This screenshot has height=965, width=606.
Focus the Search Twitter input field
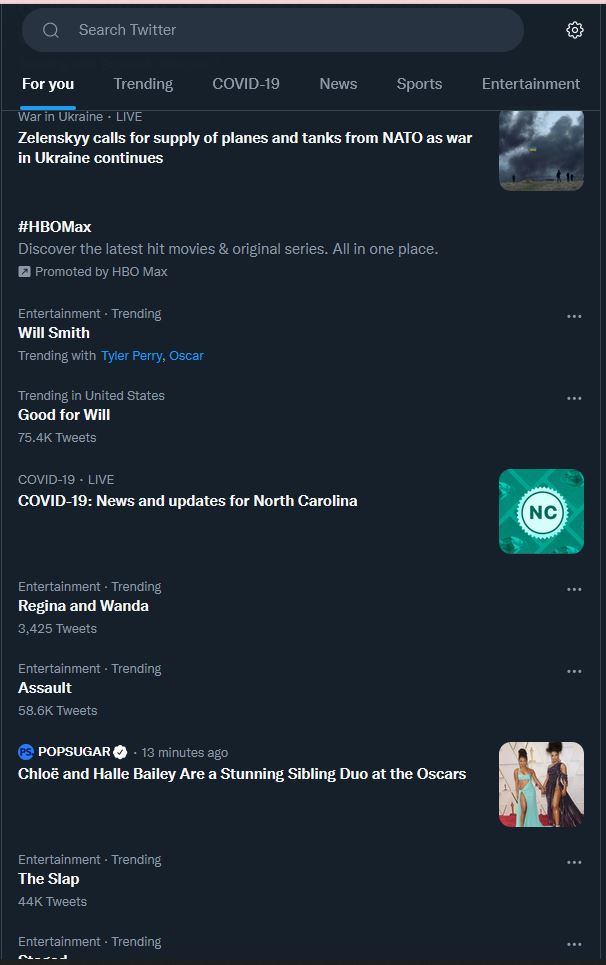coord(290,30)
